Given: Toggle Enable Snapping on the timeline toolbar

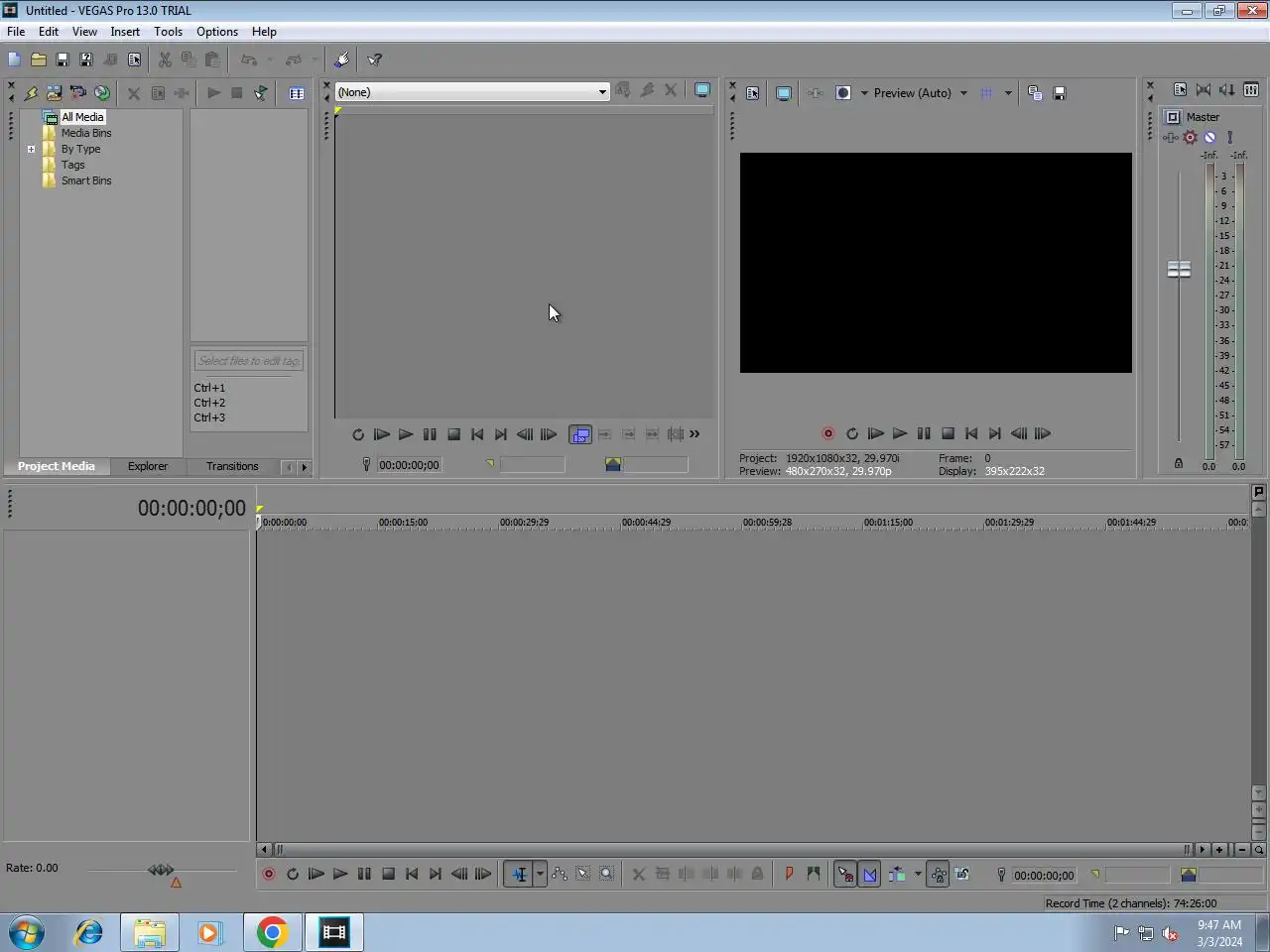Looking at the screenshot, I should tap(845, 875).
